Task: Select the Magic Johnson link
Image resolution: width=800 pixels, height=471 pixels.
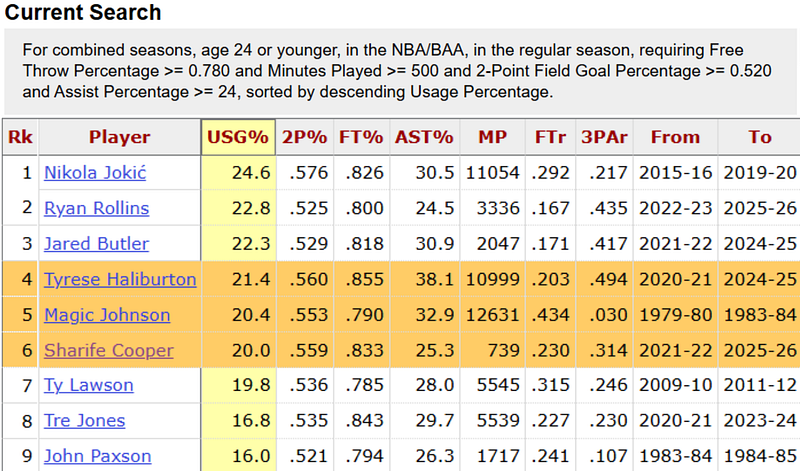Action: tap(107, 315)
